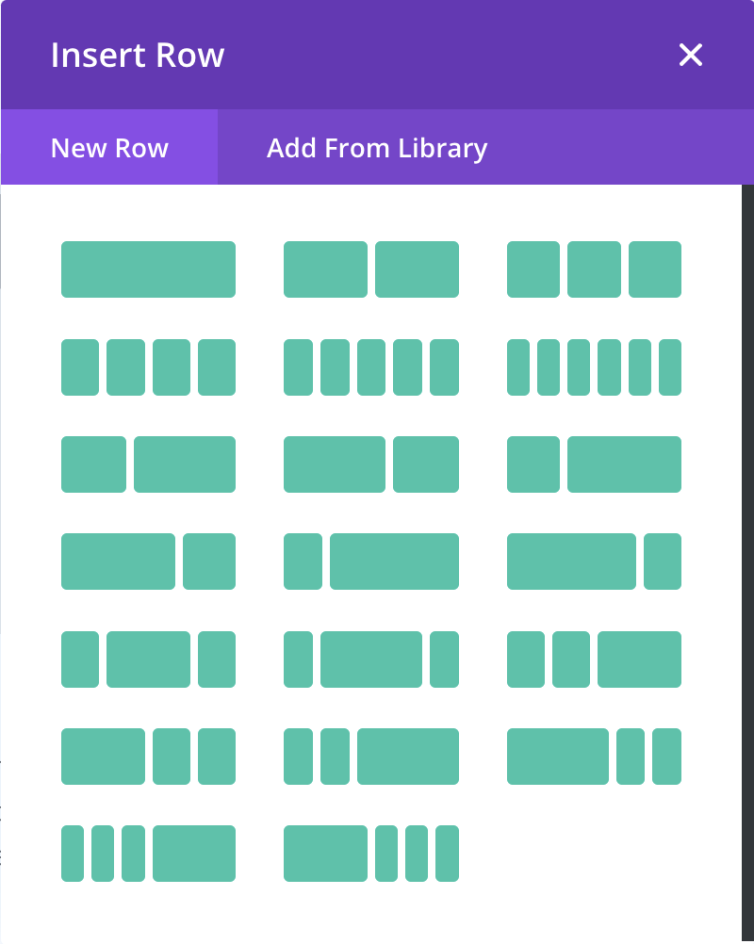Select the single full-width column layout
Viewport: 754px width, 944px height.
(148, 269)
